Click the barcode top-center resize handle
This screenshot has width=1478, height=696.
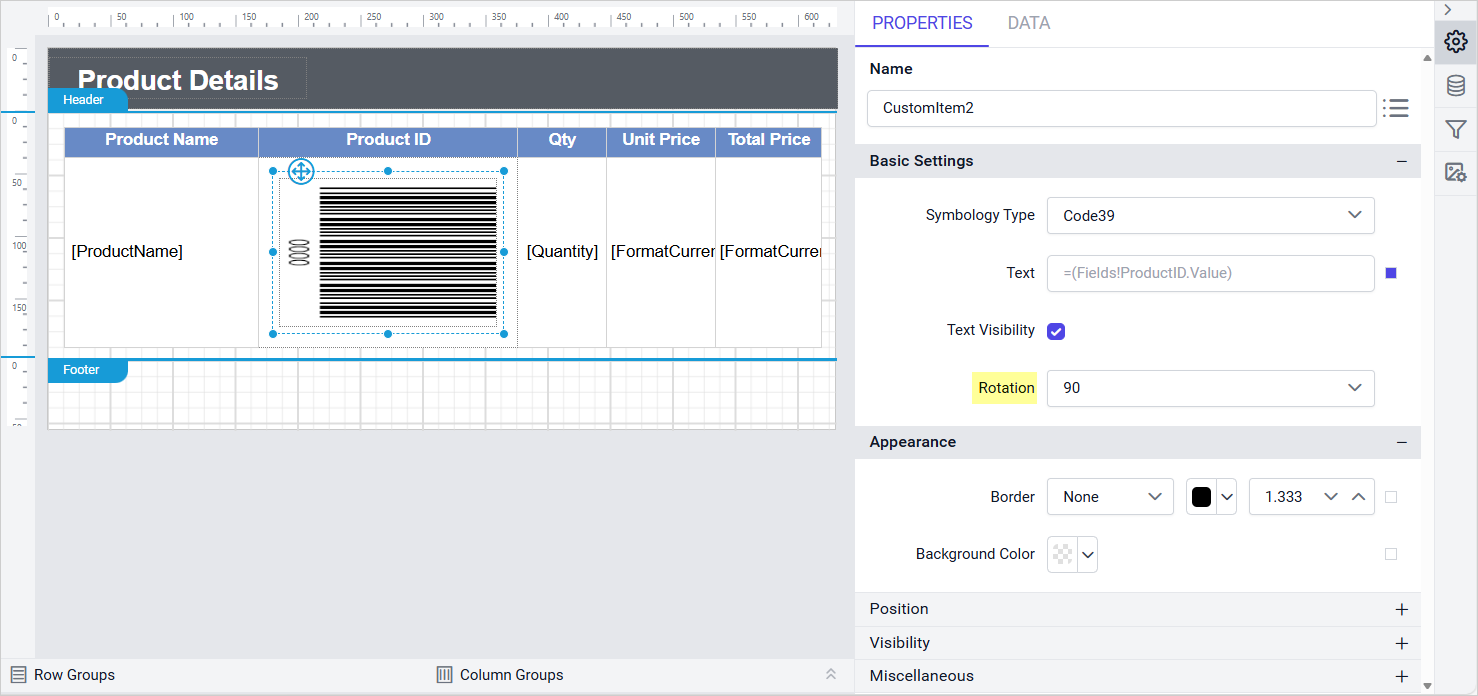(388, 171)
